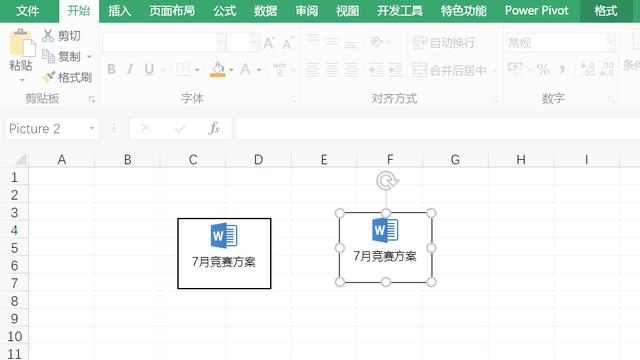Screen dimensions: 640x360
Task: Switch to the View (视图) tab
Action: click(347, 11)
